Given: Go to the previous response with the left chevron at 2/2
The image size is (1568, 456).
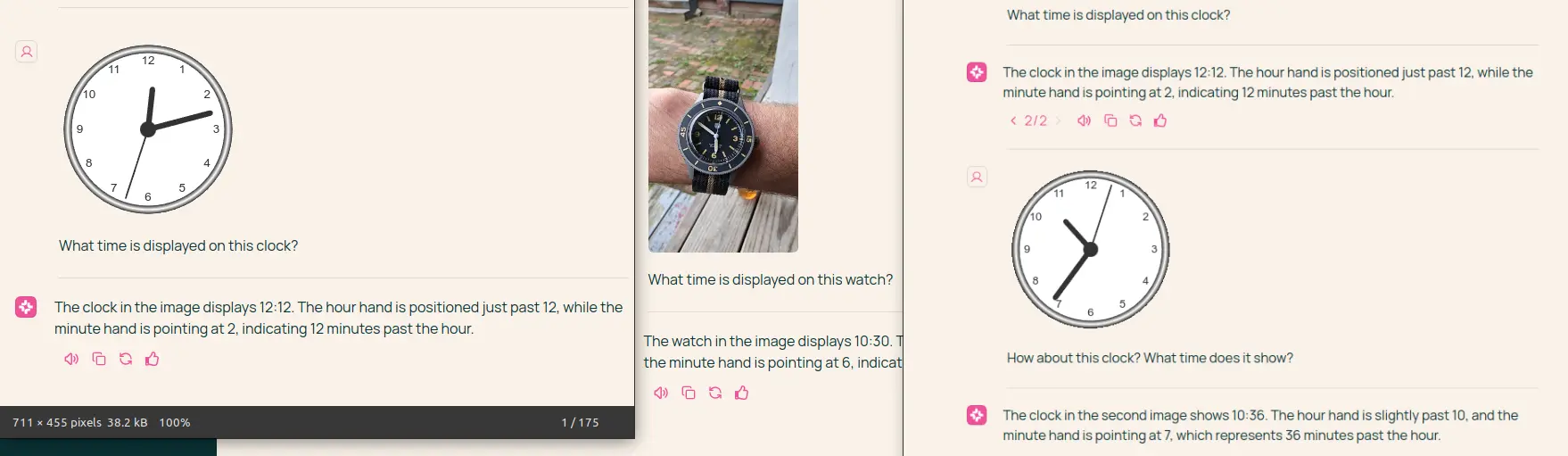Looking at the screenshot, I should click(1013, 120).
